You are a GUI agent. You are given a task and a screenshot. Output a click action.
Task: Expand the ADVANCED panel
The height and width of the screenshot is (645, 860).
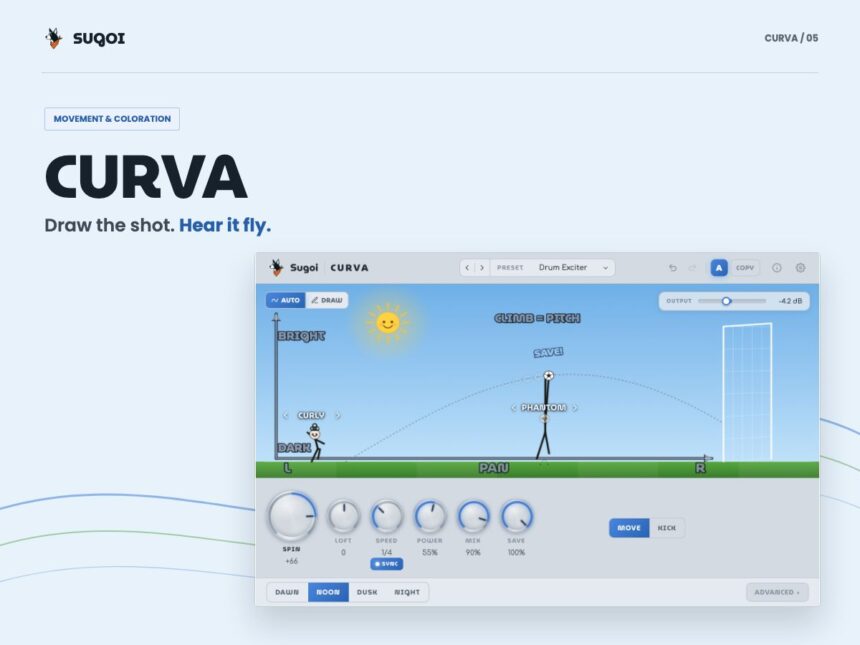(777, 592)
